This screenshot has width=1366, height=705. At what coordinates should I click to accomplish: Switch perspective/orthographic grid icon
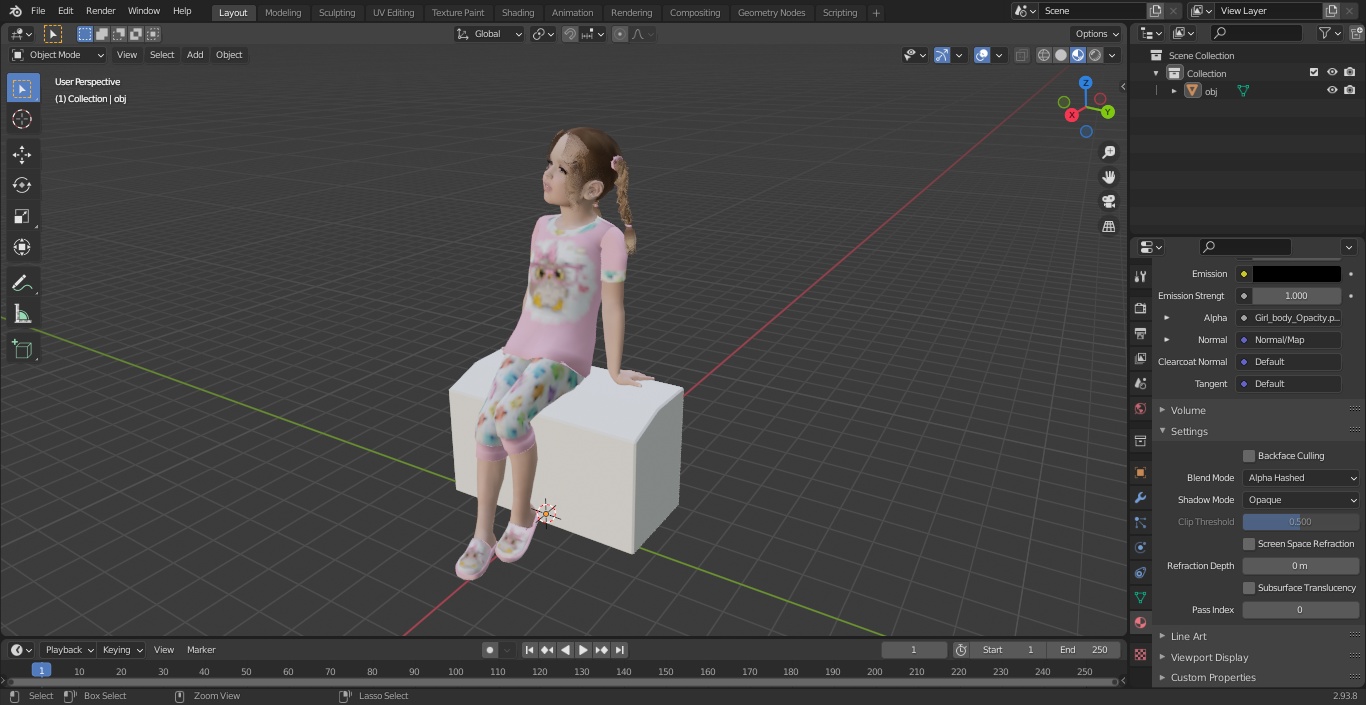(1108, 226)
